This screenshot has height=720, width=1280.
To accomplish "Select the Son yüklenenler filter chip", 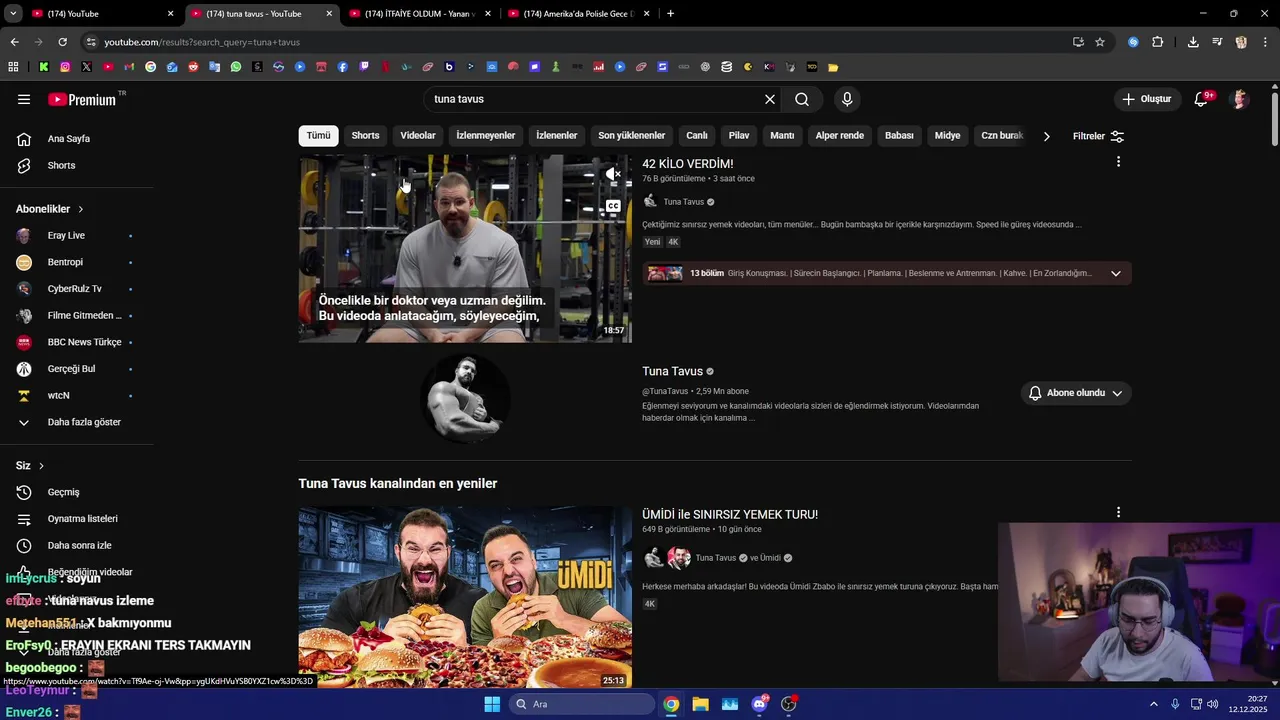I will (632, 136).
